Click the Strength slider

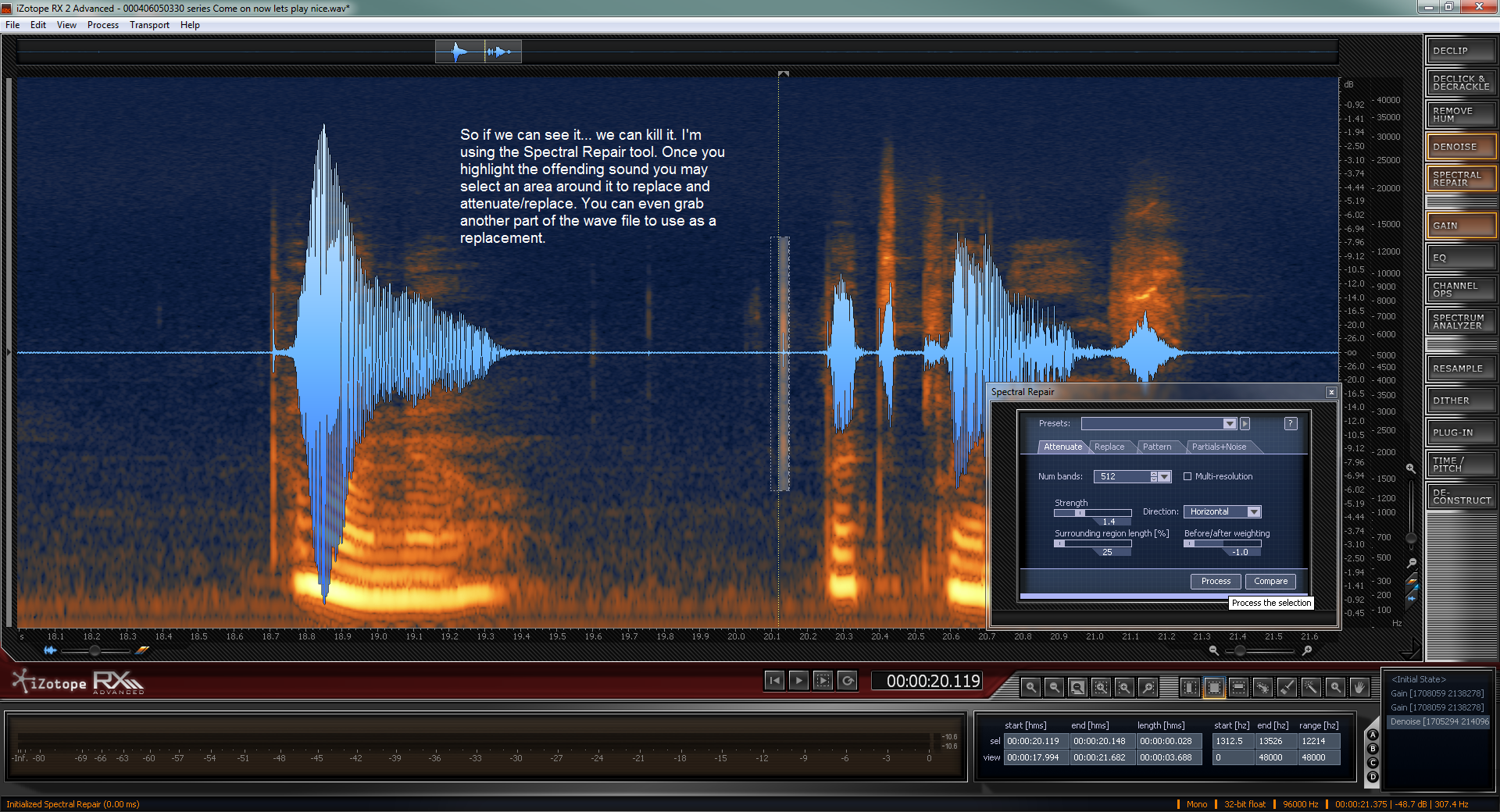[1093, 513]
